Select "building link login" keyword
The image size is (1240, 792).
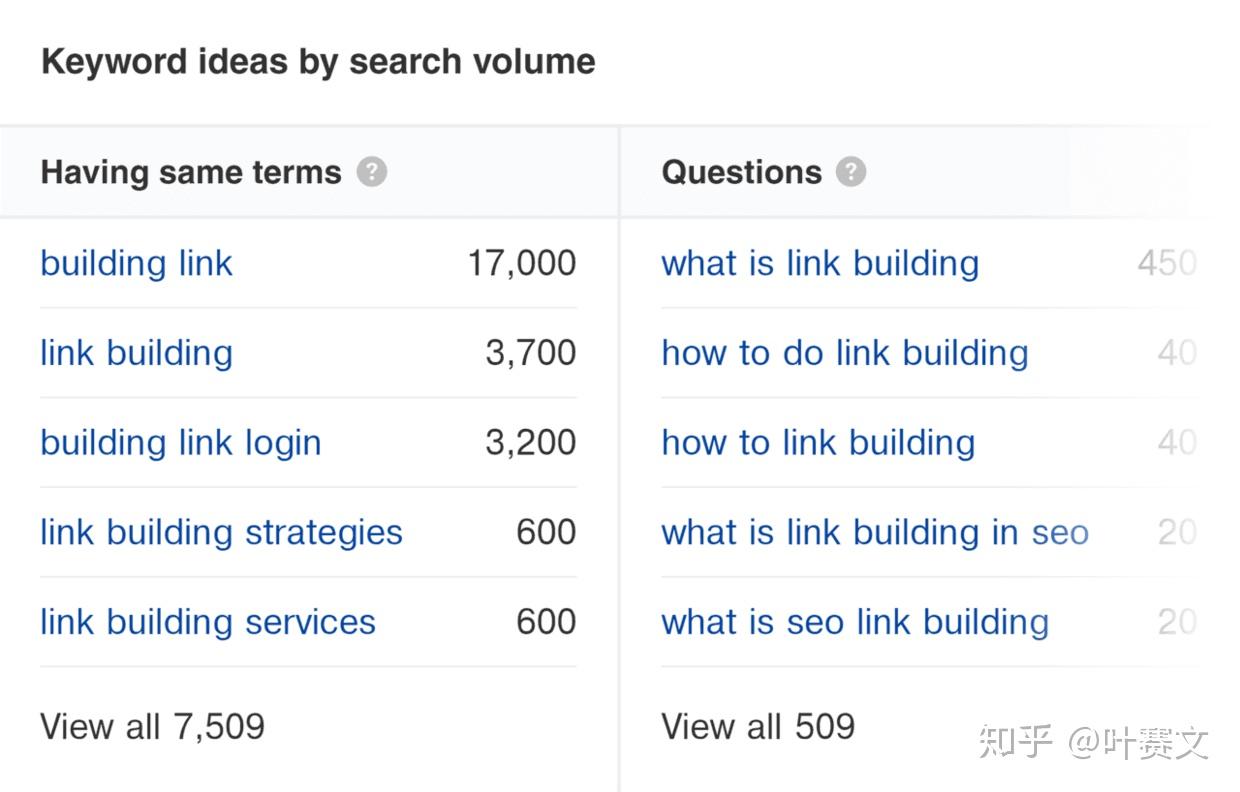180,443
